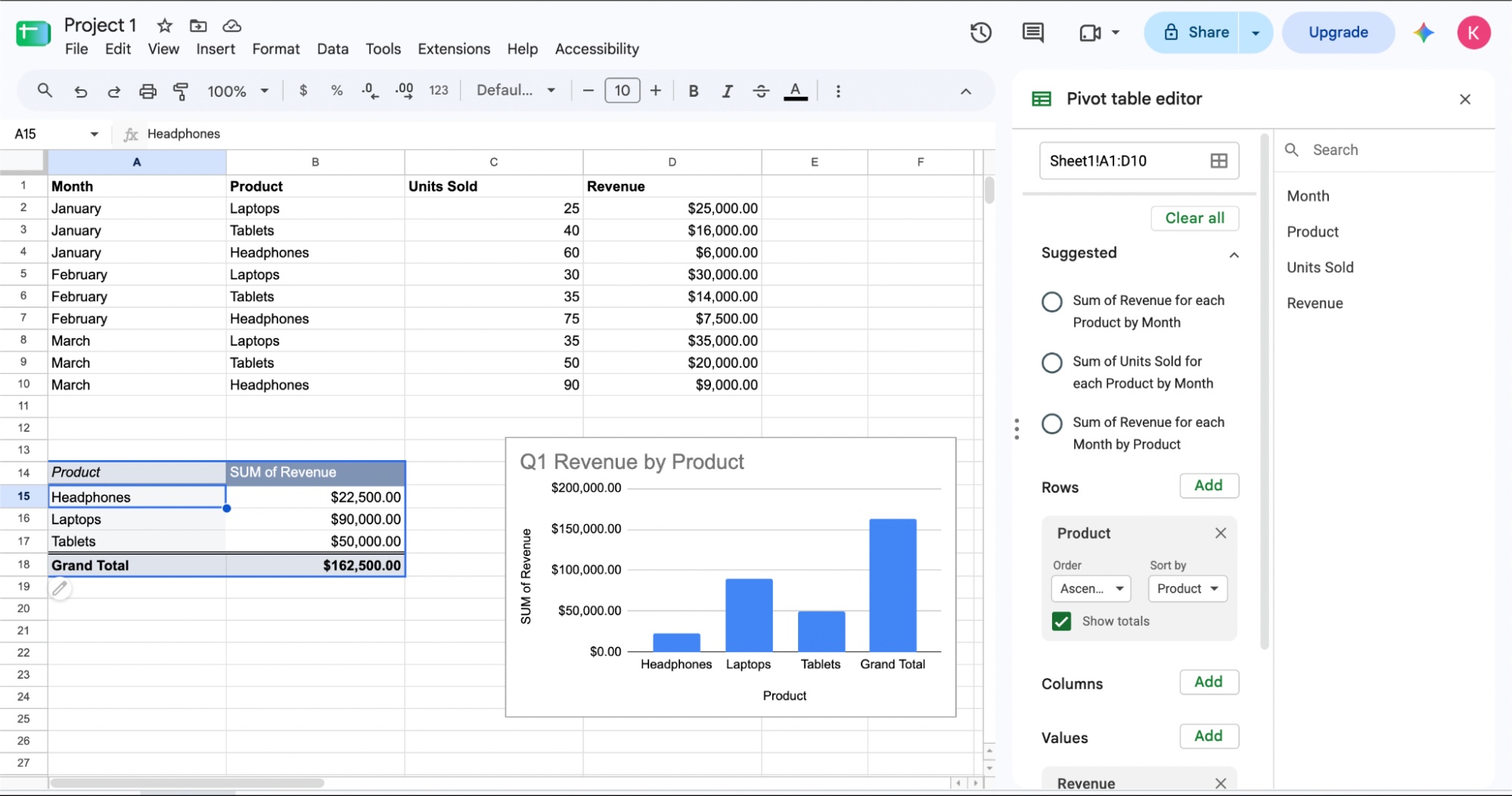
Task: Open the Insert menu
Action: point(216,49)
